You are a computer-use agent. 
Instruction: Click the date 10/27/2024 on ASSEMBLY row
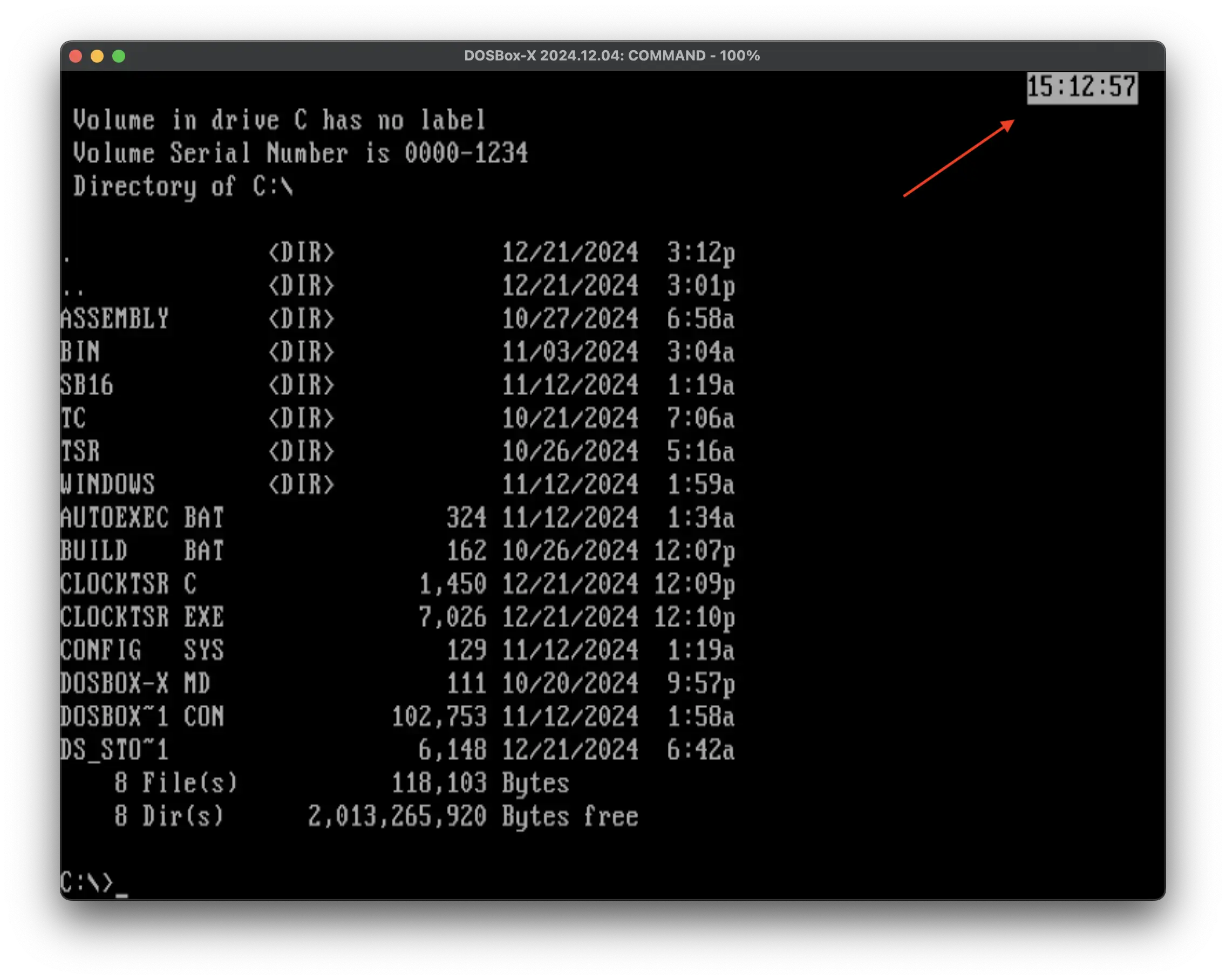click(570, 318)
